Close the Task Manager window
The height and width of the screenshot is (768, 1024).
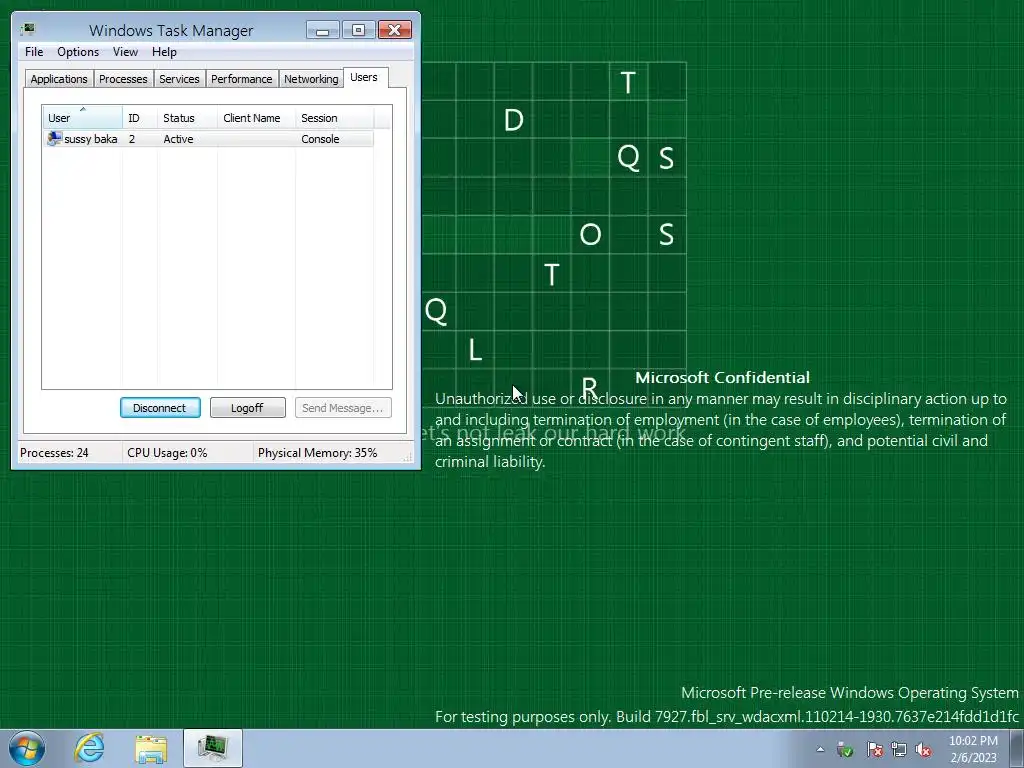point(394,30)
